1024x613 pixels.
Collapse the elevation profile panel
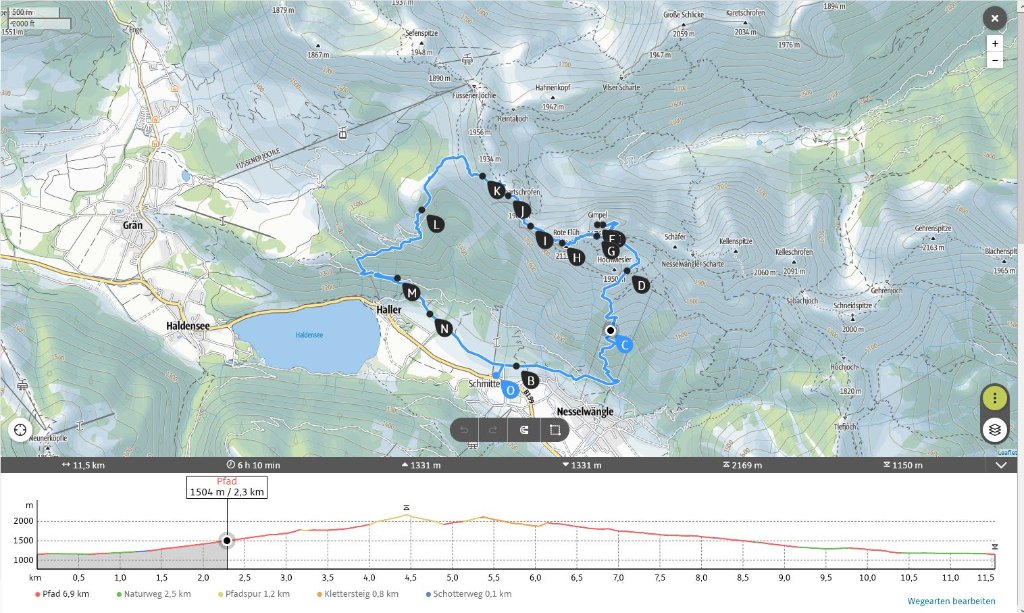pyautogui.click(x=1001, y=465)
